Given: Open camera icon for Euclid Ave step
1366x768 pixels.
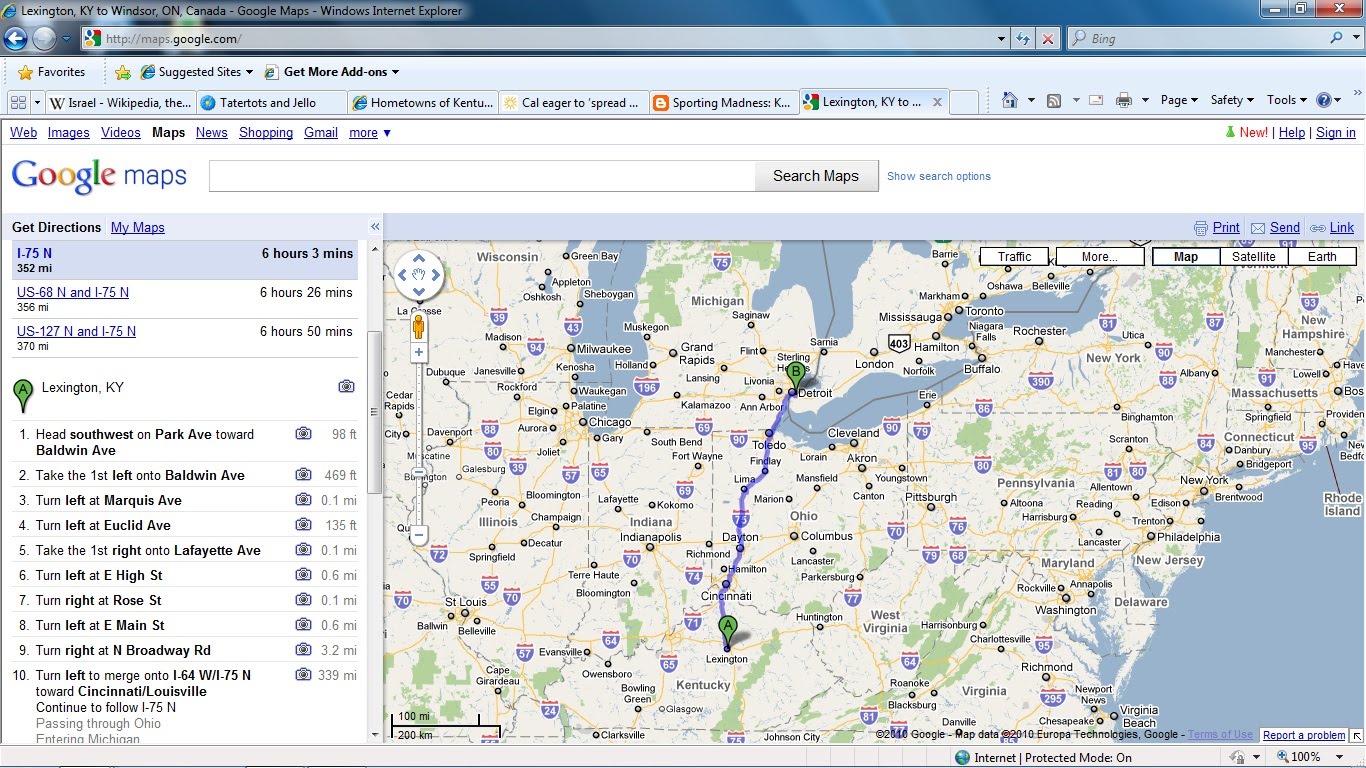Looking at the screenshot, I should click(x=303, y=525).
